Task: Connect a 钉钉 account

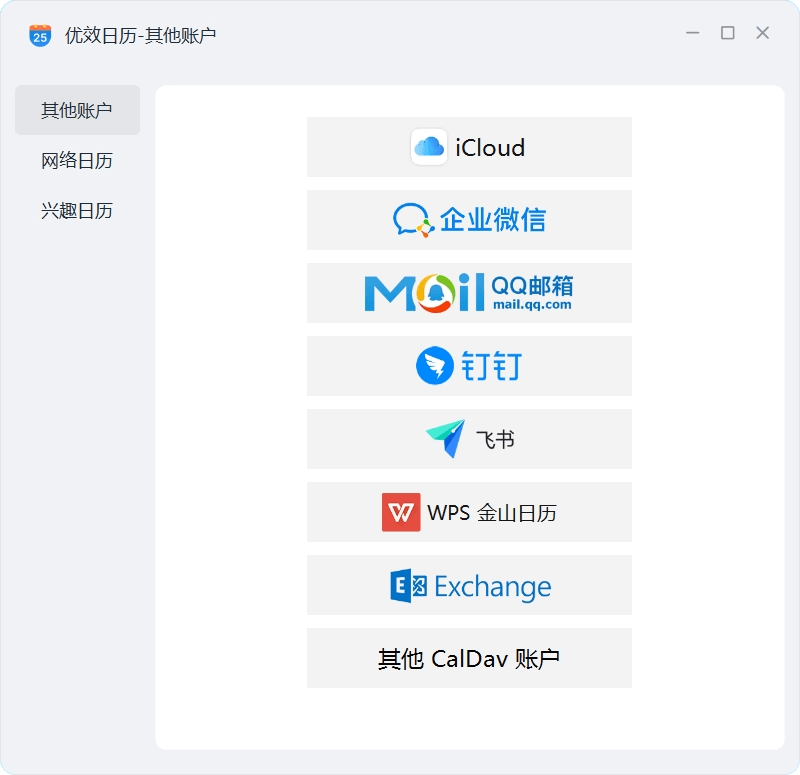Action: coord(469,366)
